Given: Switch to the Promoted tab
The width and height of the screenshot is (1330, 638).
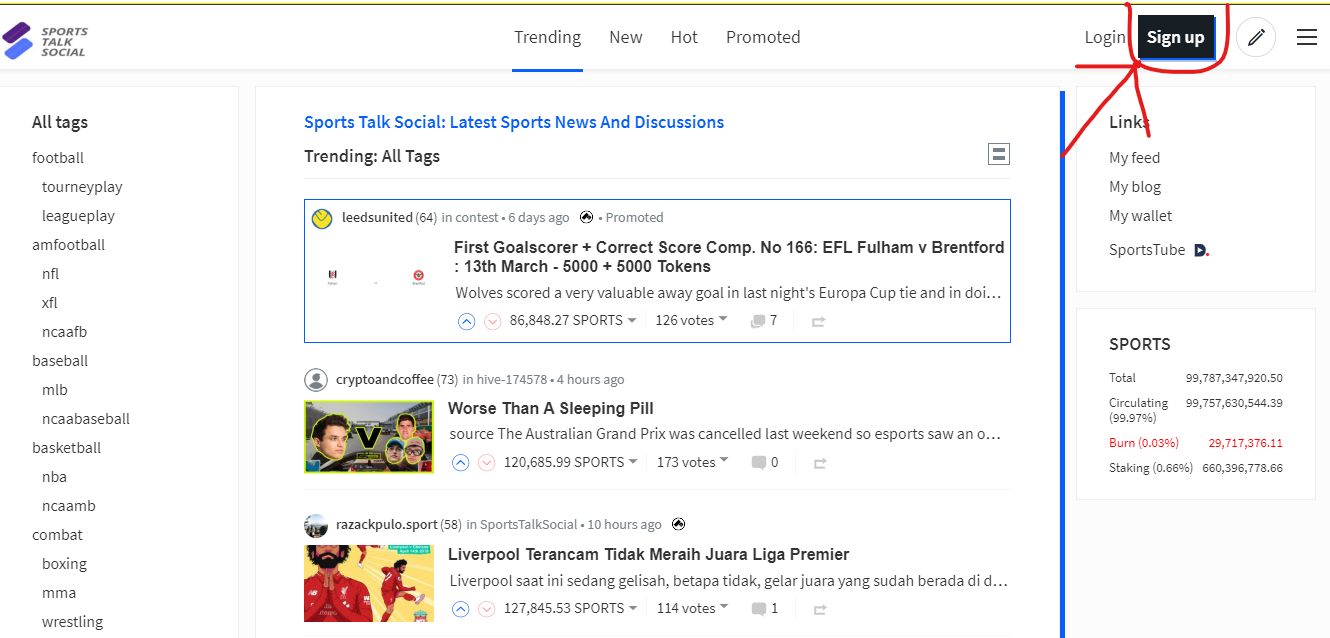Looking at the screenshot, I should (763, 37).
